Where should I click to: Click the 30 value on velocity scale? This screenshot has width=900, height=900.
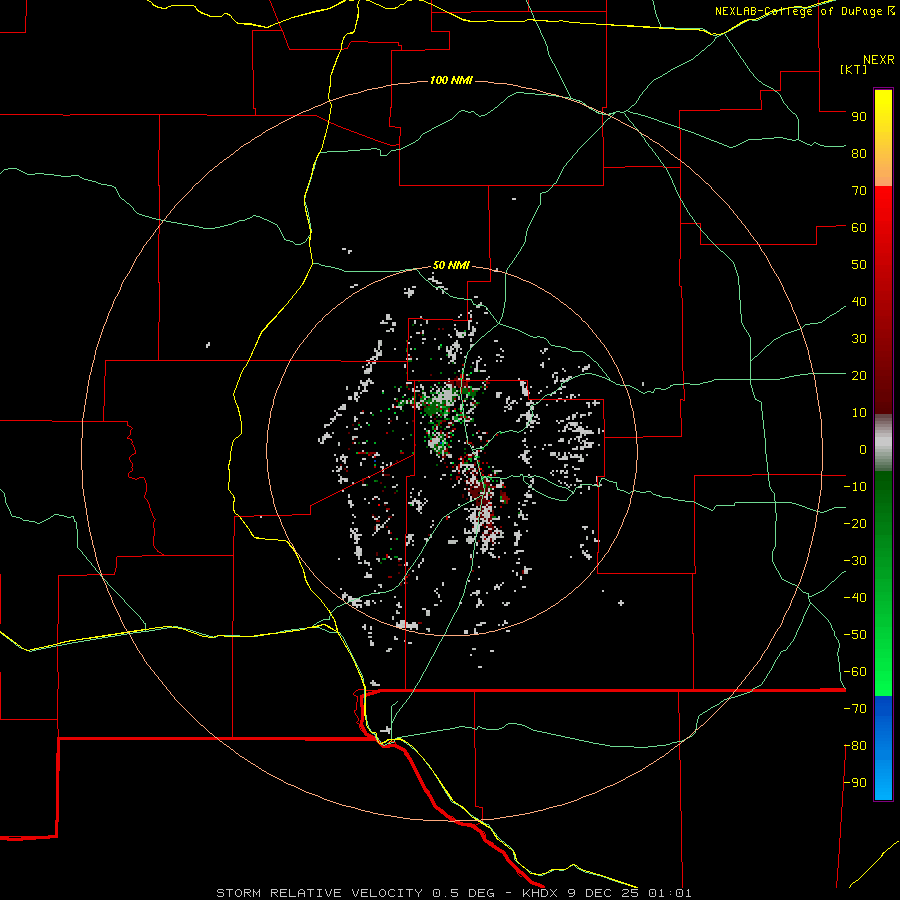(x=859, y=339)
